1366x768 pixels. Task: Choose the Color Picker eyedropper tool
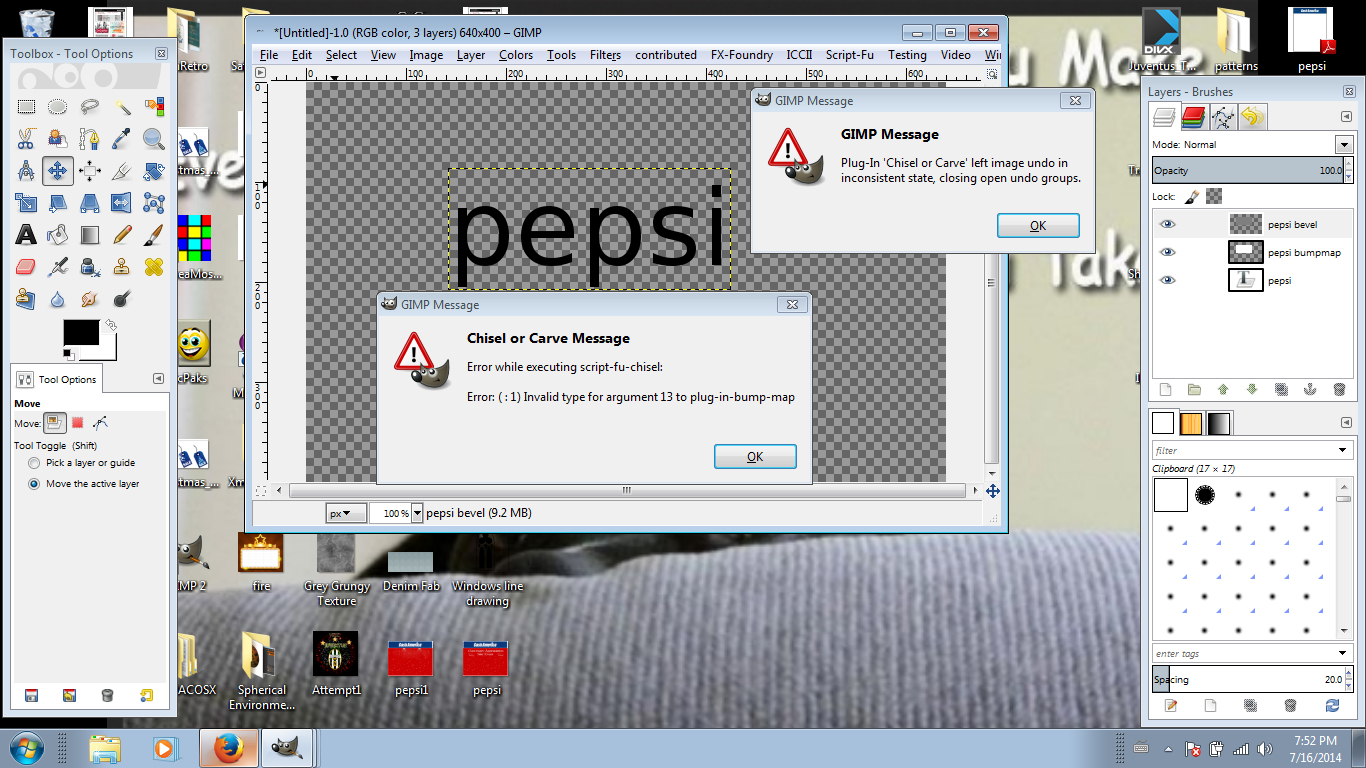(x=122, y=139)
